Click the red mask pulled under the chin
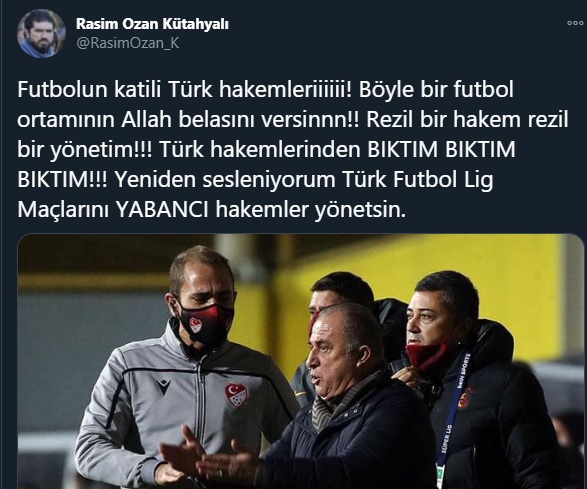Screen dimensions: 587x489 [427, 355]
